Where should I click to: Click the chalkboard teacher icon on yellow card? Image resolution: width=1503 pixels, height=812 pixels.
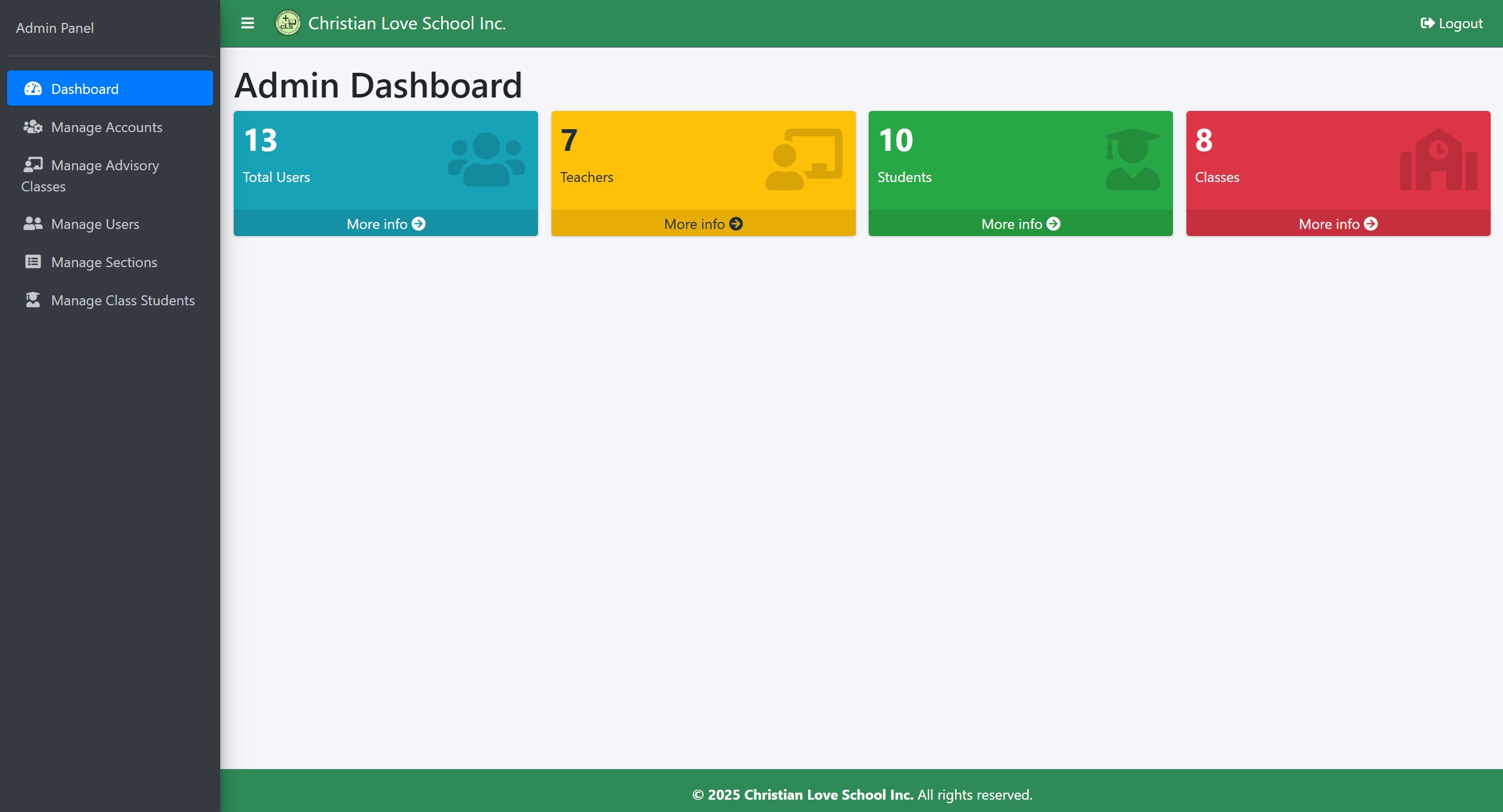(803, 160)
